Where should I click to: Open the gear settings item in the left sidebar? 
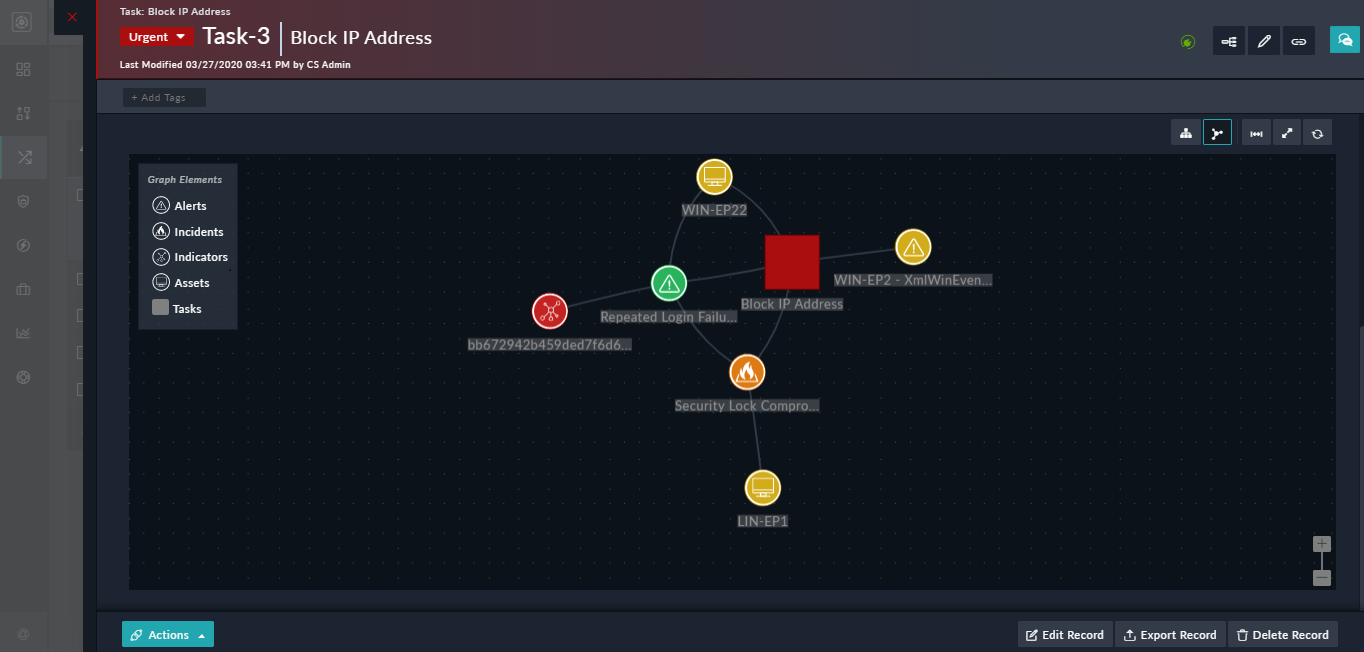tap(24, 377)
